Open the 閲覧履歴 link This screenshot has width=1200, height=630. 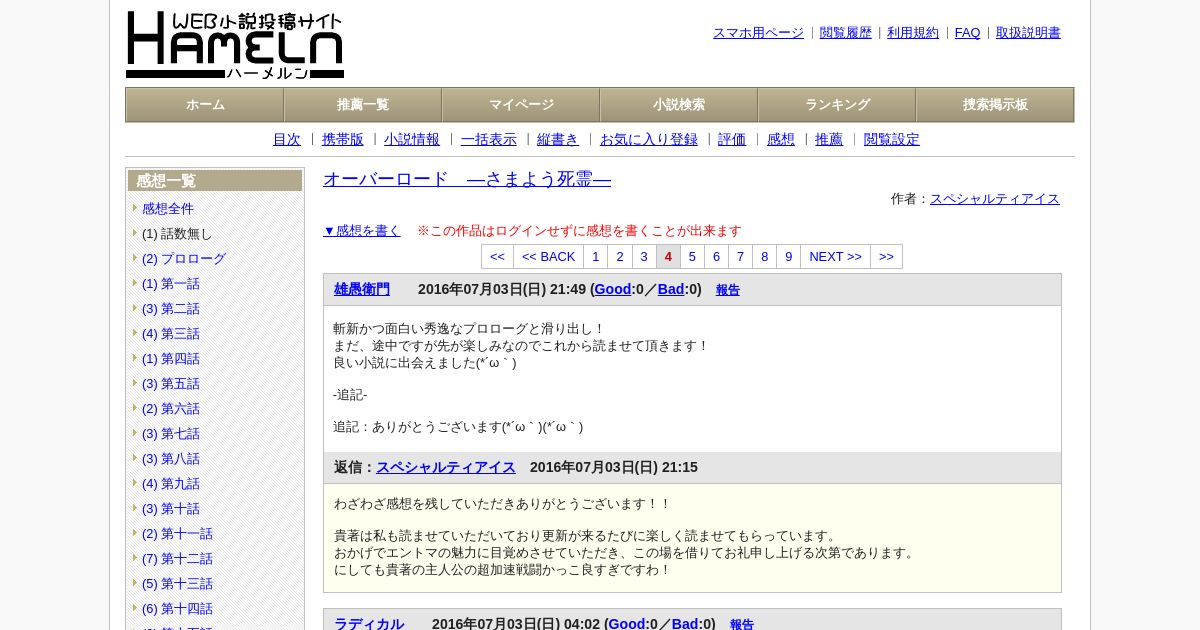846,33
